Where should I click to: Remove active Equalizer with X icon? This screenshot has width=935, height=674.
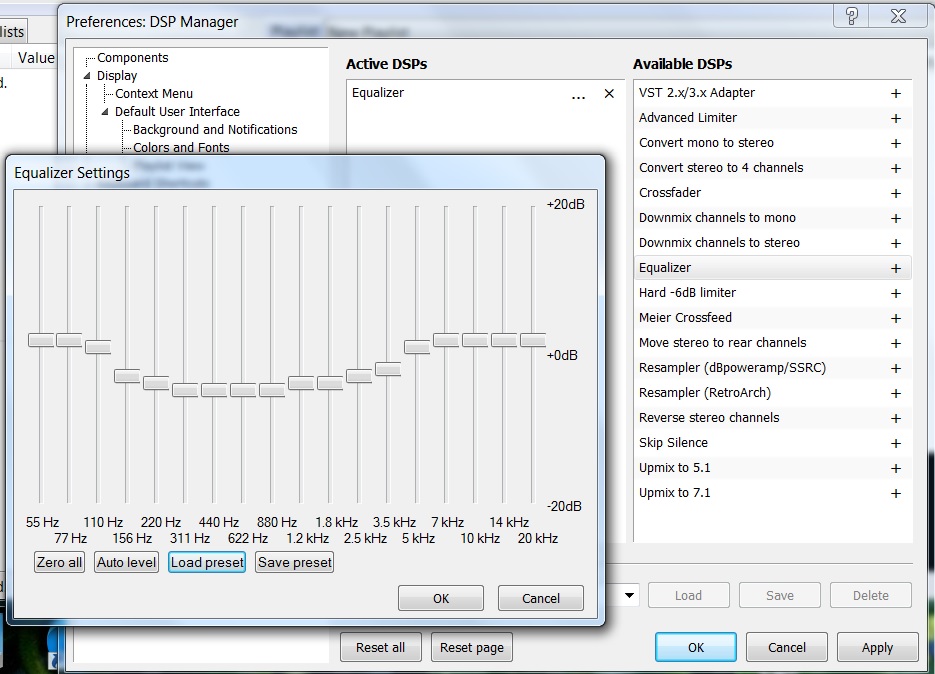point(609,94)
